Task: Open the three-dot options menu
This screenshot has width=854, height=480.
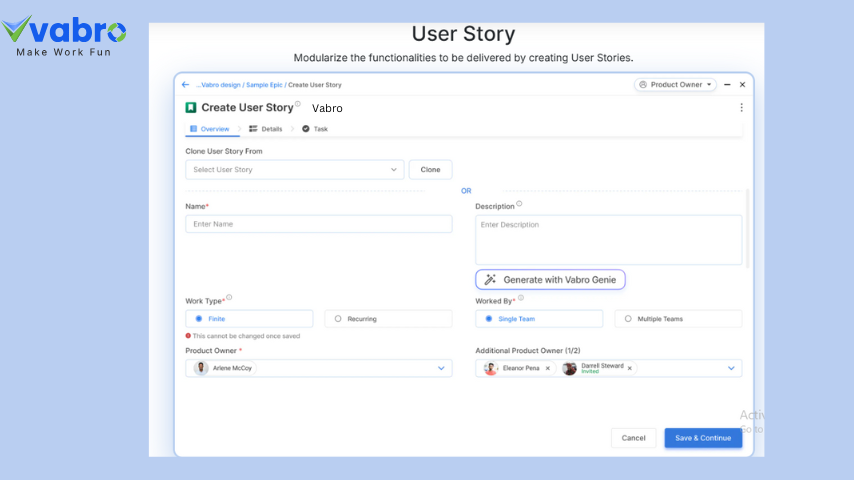Action: 741,108
